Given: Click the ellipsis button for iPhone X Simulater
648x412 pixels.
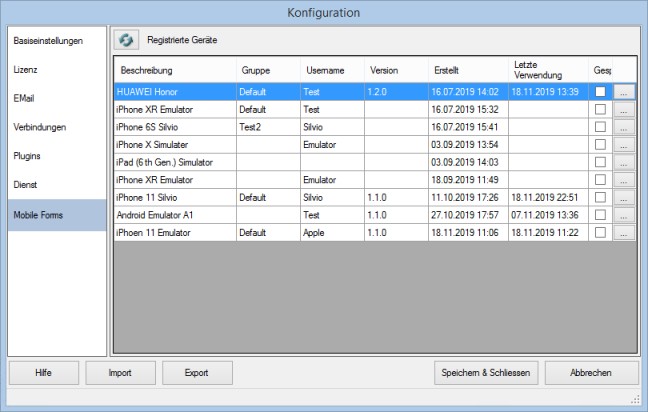Looking at the screenshot, I should tap(624, 145).
